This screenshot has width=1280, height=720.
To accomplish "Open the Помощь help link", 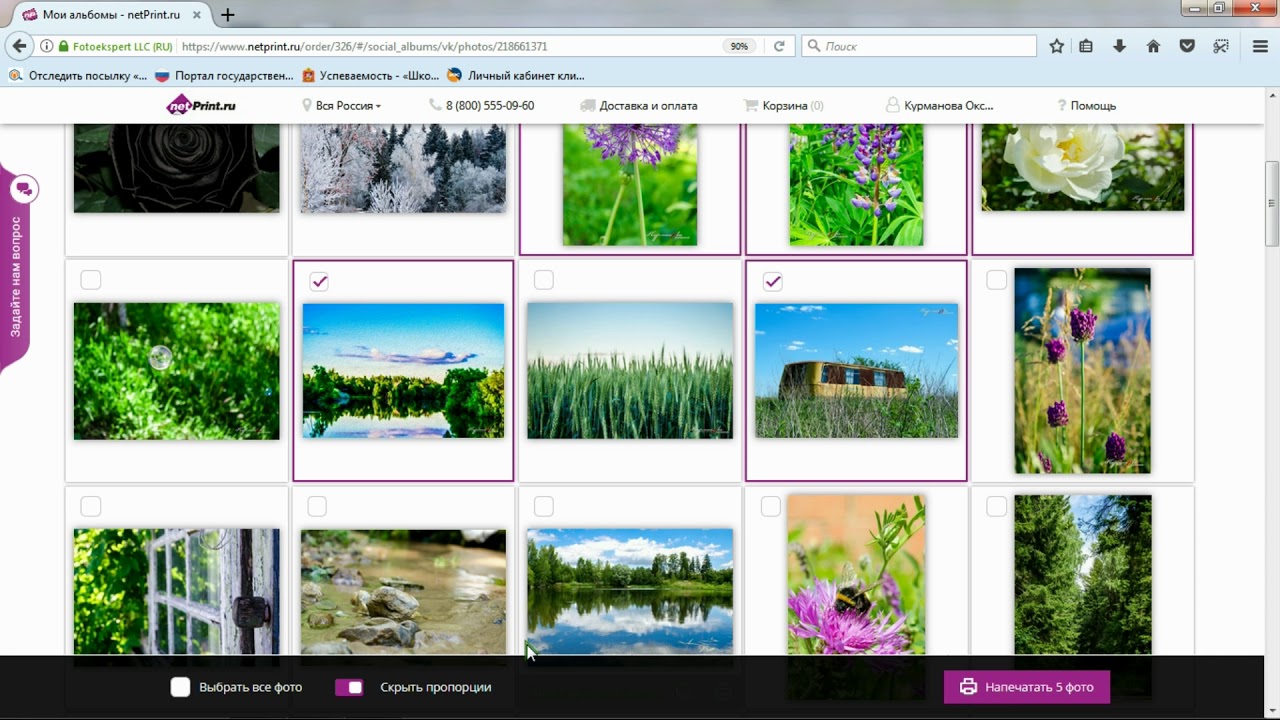I will tap(1093, 105).
